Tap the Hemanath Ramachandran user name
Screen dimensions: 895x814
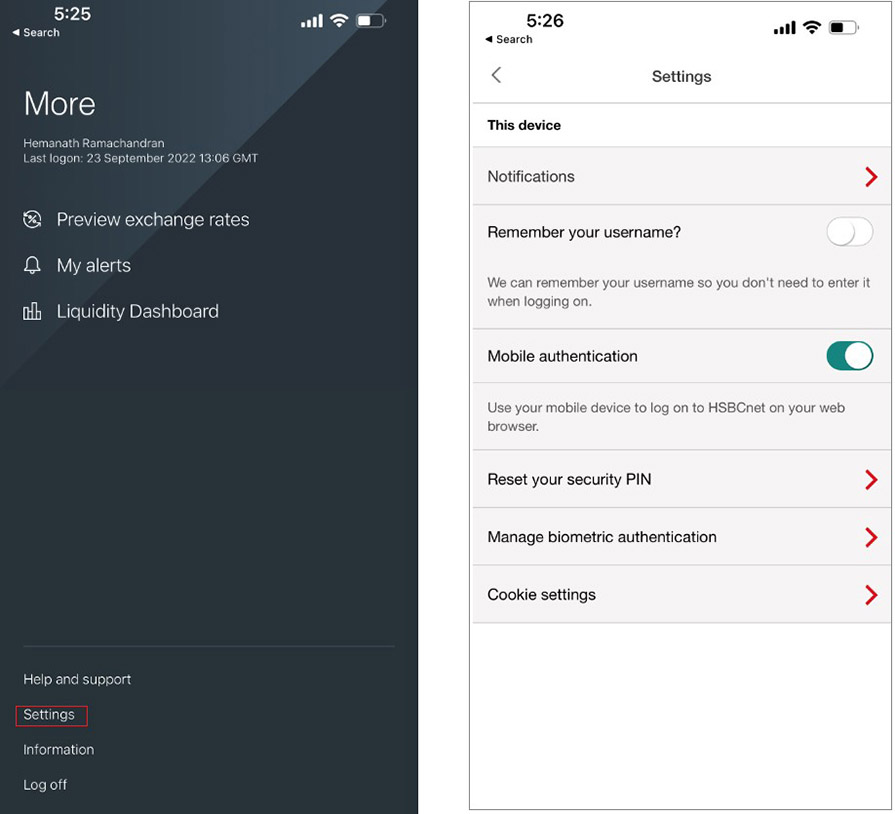(x=94, y=144)
